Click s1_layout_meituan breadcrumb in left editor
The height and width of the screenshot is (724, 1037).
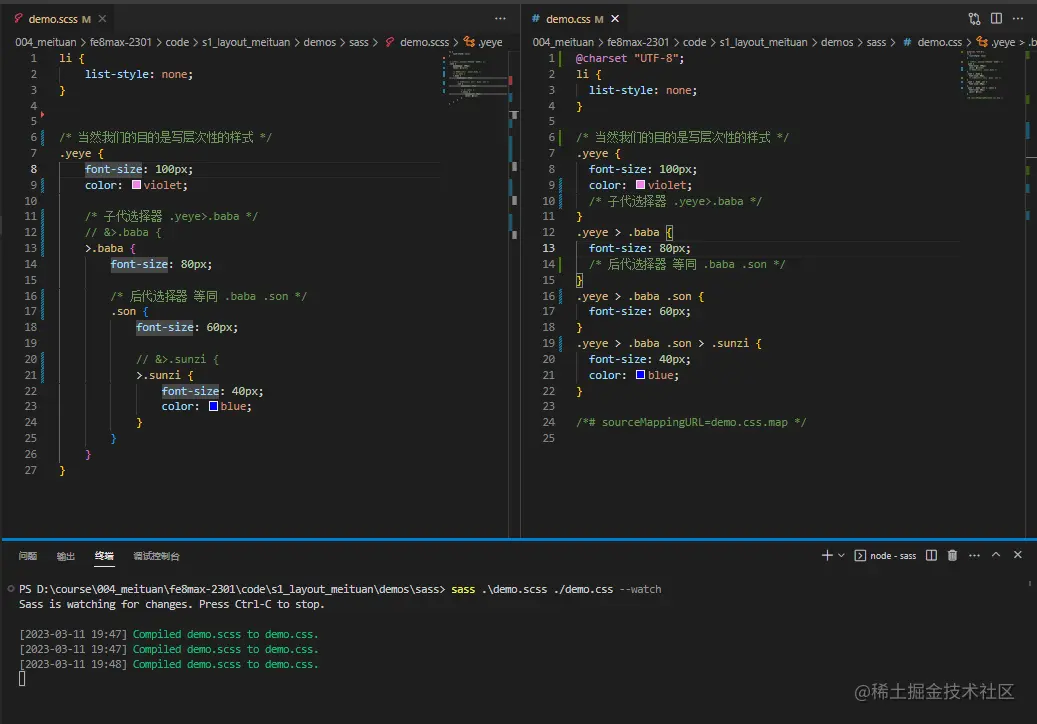click(246, 42)
